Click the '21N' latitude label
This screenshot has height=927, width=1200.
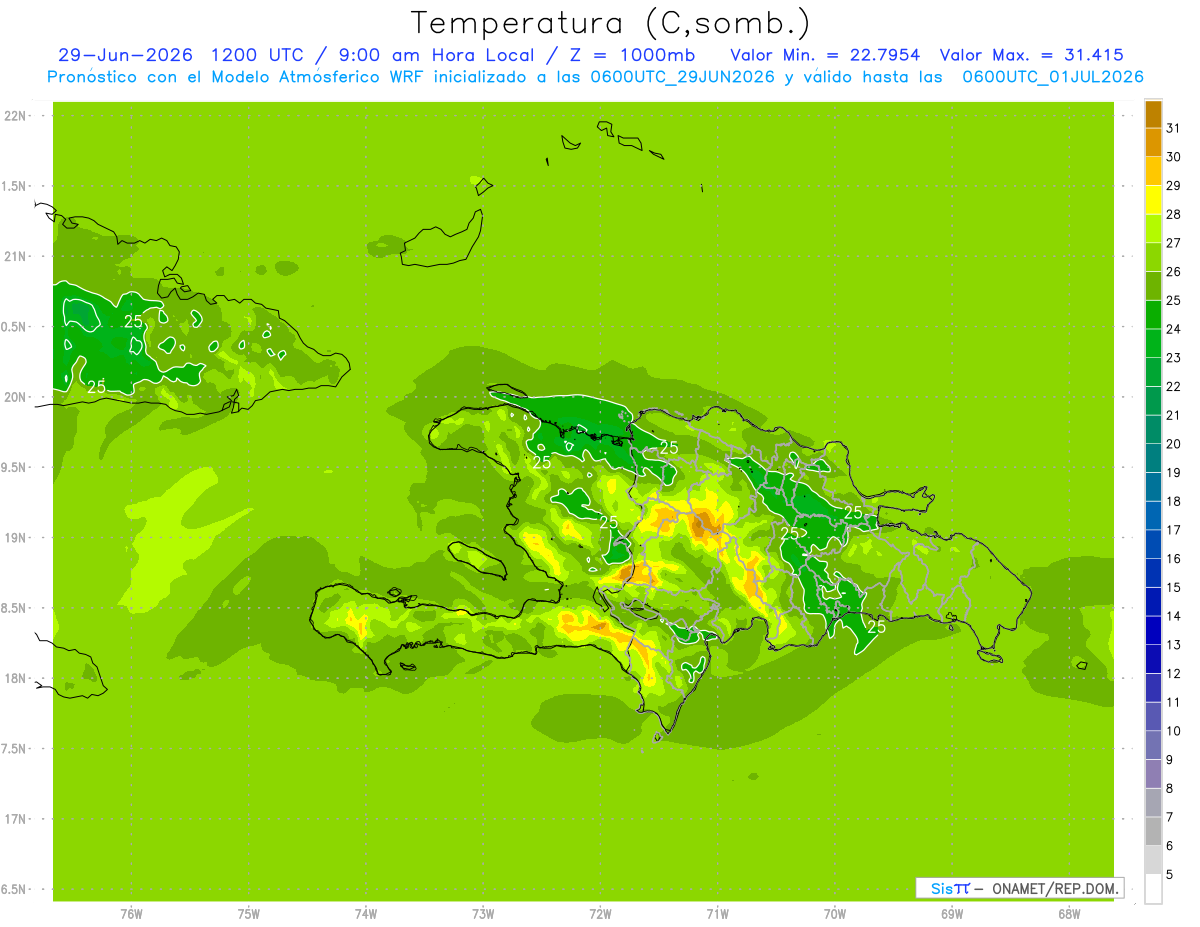point(15,256)
